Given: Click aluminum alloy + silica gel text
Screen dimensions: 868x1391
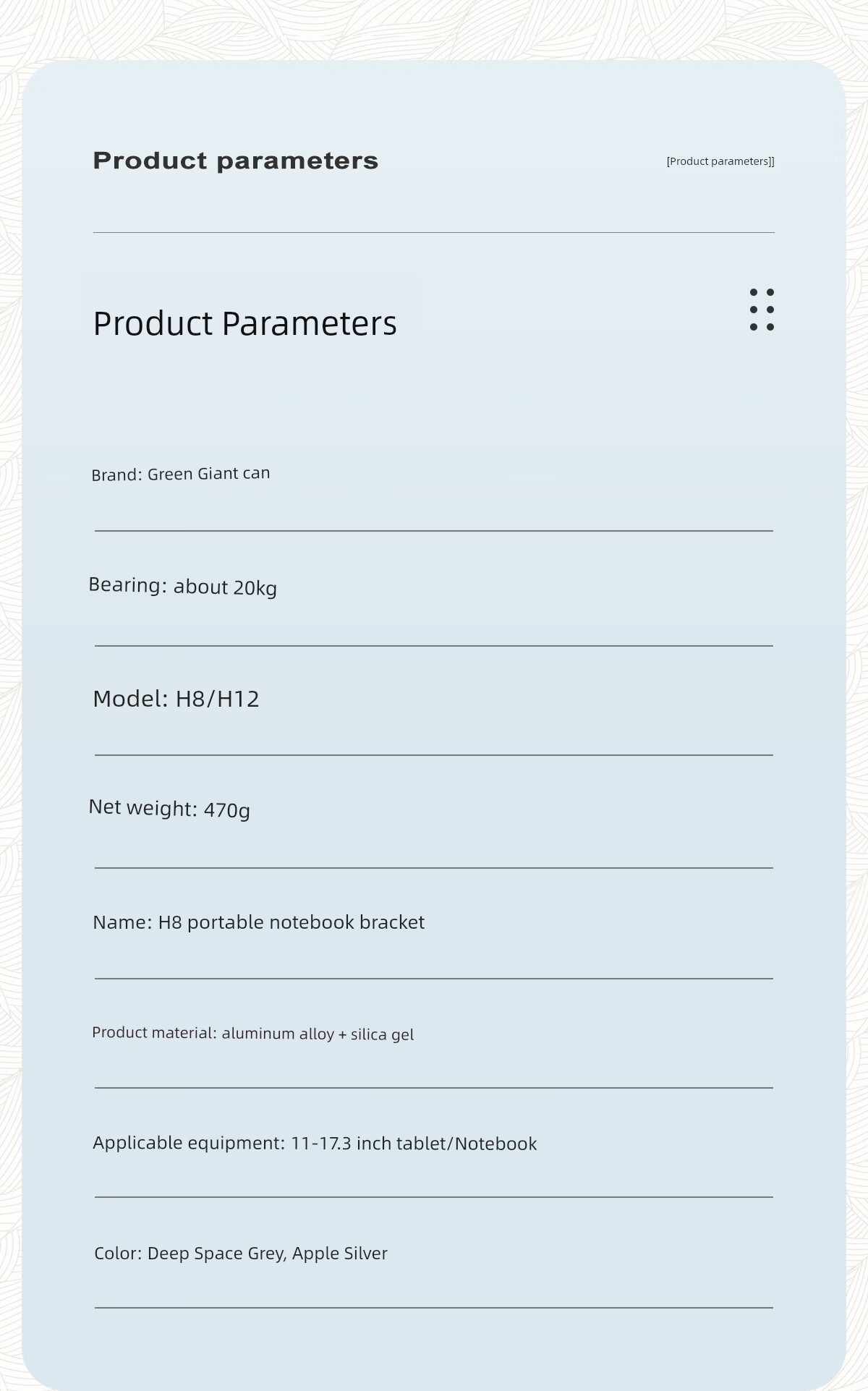Looking at the screenshot, I should coord(318,1034).
